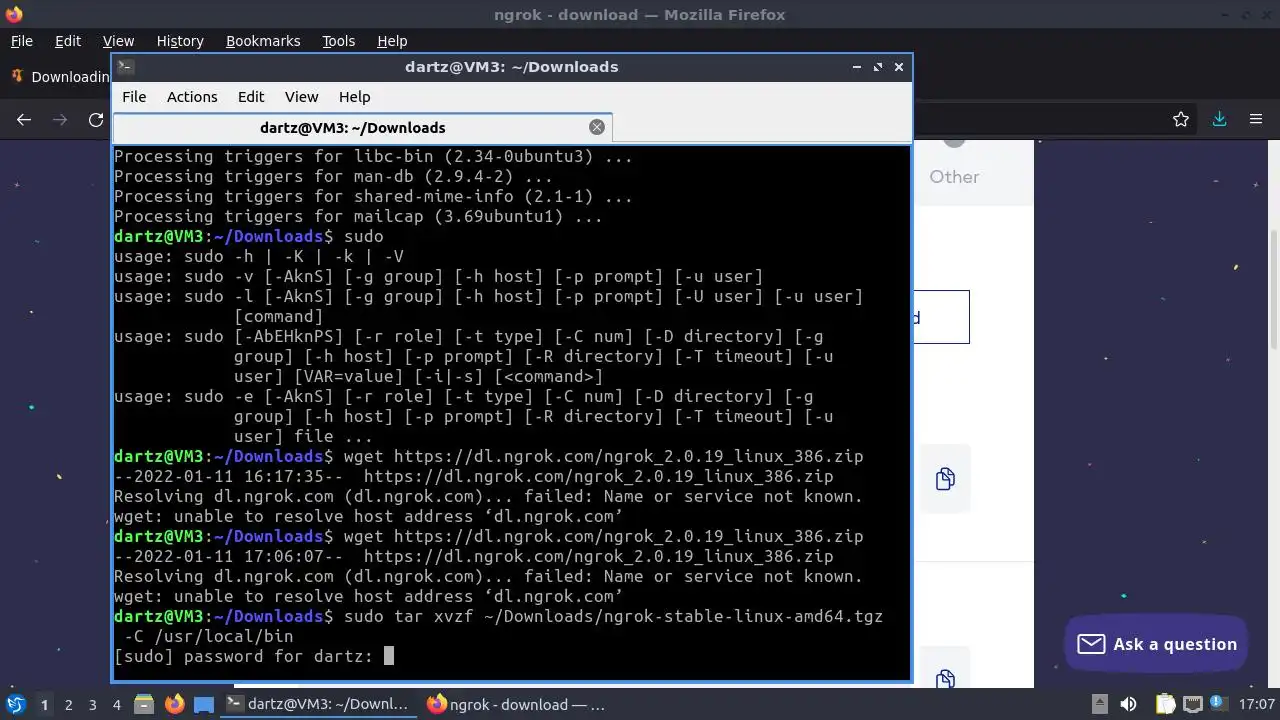Viewport: 1280px width, 720px height.
Task: Click the Ask a question button
Action: coord(1157,644)
